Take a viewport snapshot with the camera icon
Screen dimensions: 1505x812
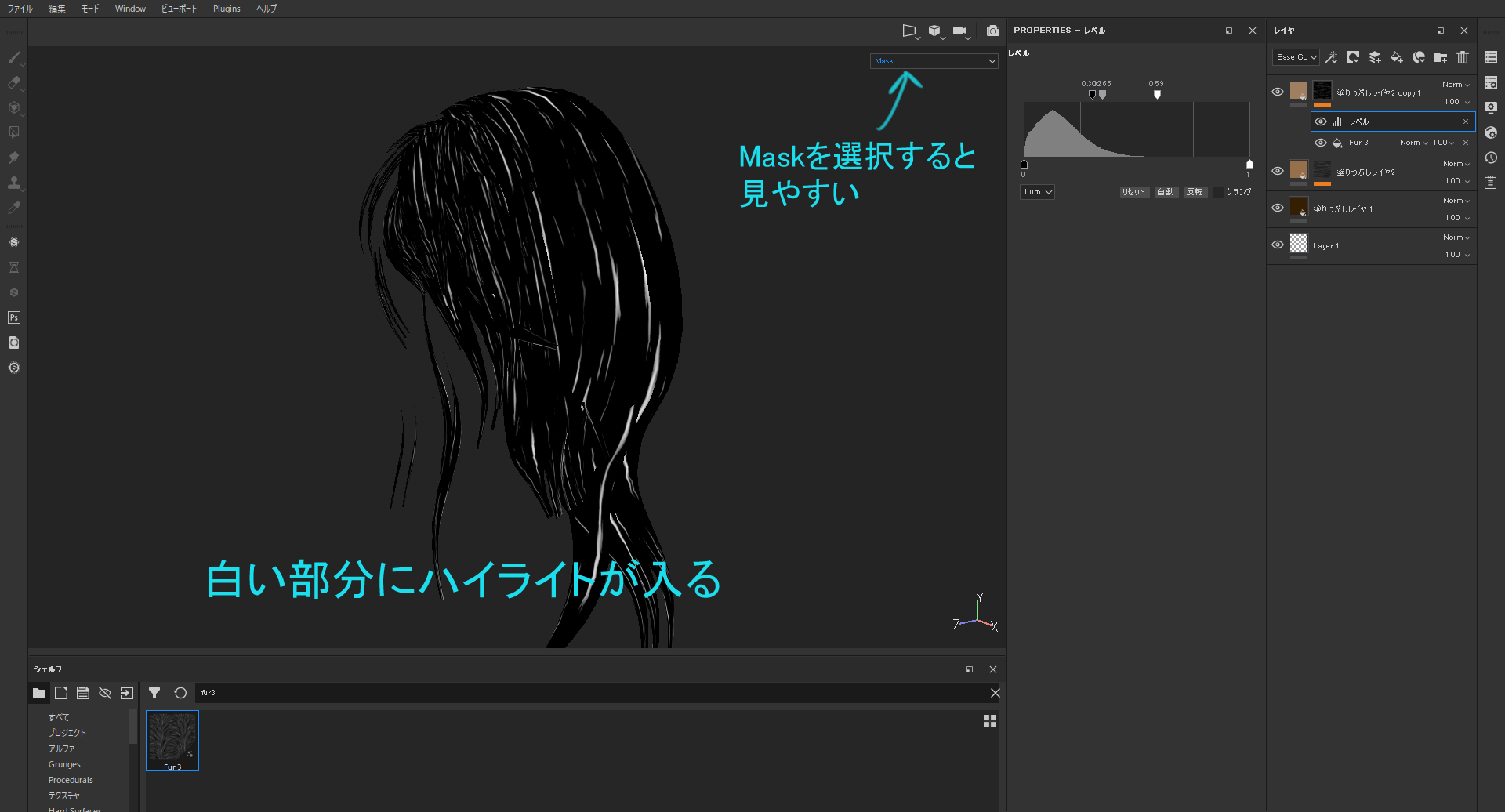992,31
